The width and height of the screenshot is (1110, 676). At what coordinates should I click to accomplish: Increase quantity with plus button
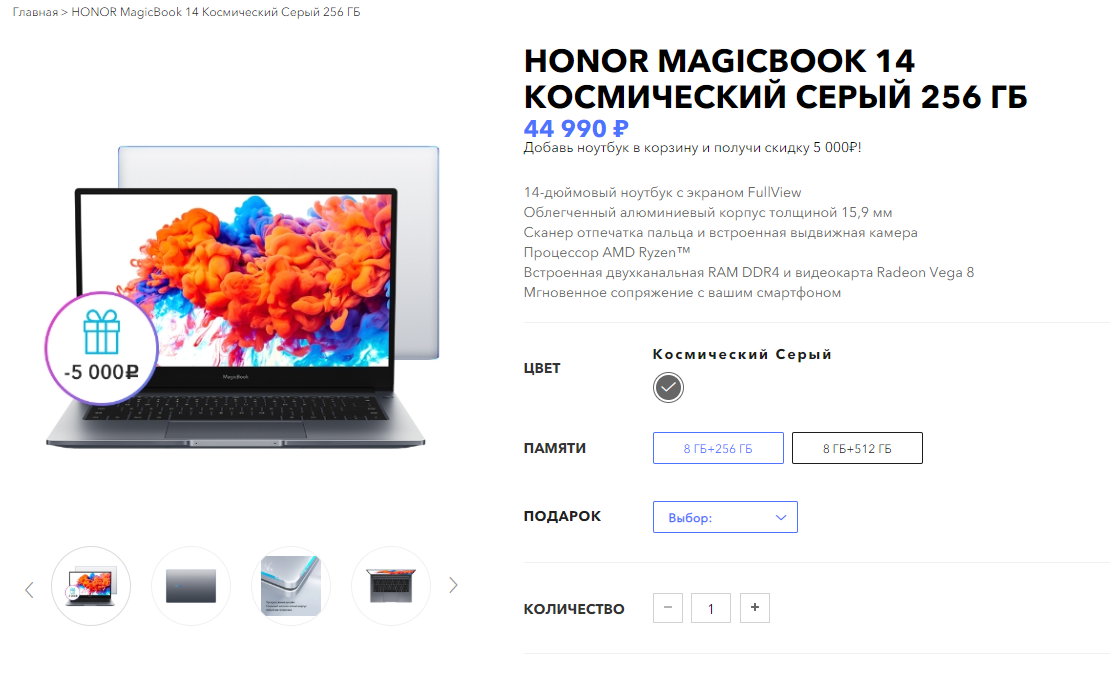755,607
